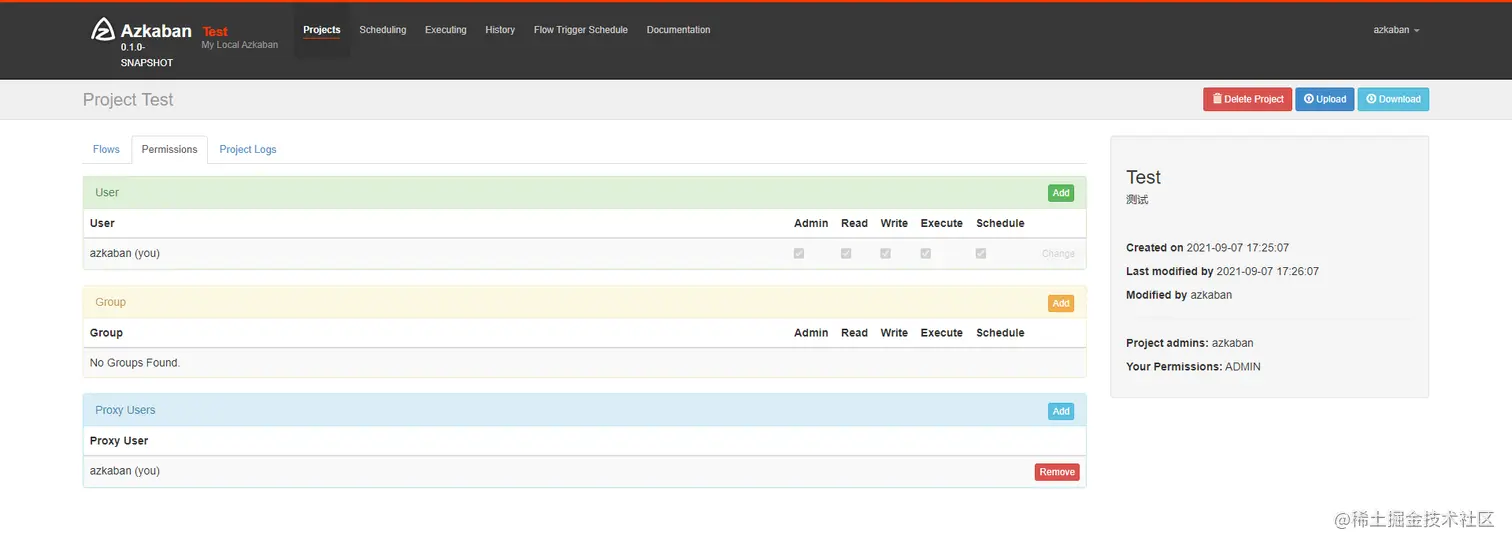
Task: Click the 'Group' panel header title
Action: [110, 302]
